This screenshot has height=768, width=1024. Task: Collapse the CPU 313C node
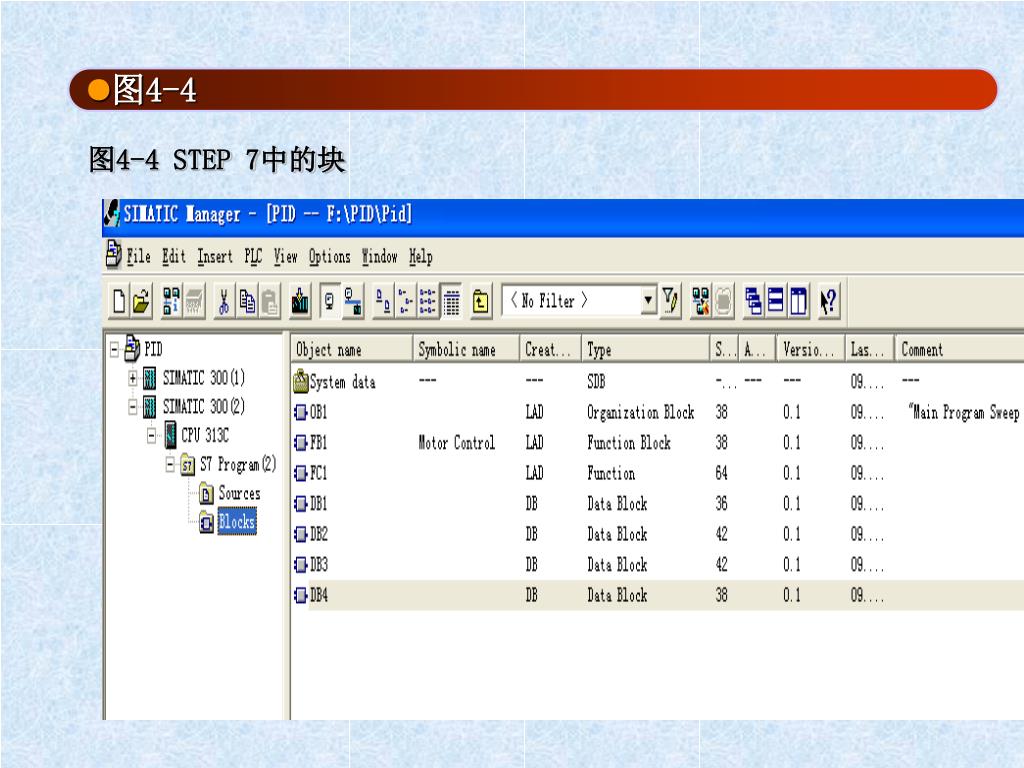click(152, 436)
